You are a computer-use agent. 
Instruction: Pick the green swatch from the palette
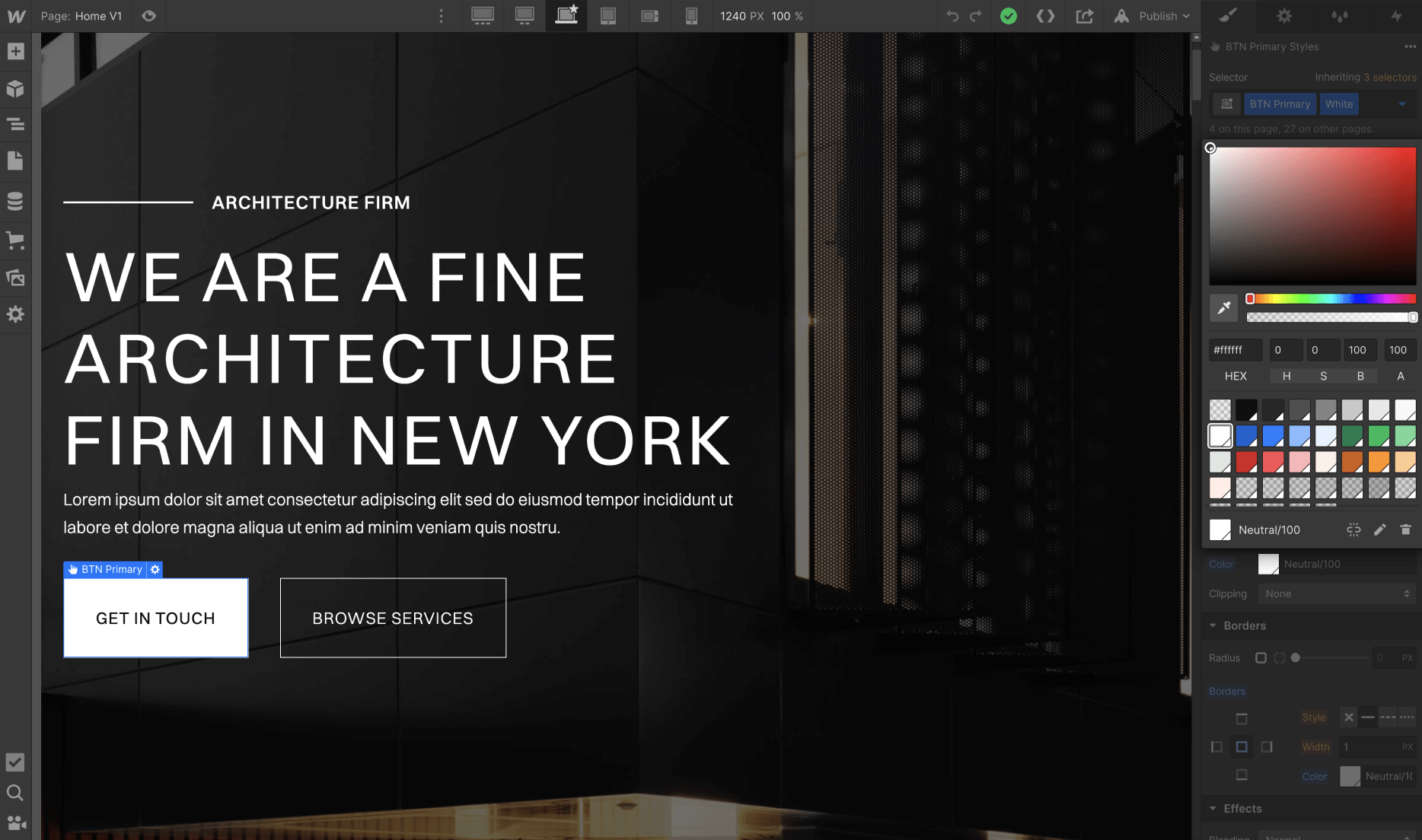click(x=1353, y=435)
